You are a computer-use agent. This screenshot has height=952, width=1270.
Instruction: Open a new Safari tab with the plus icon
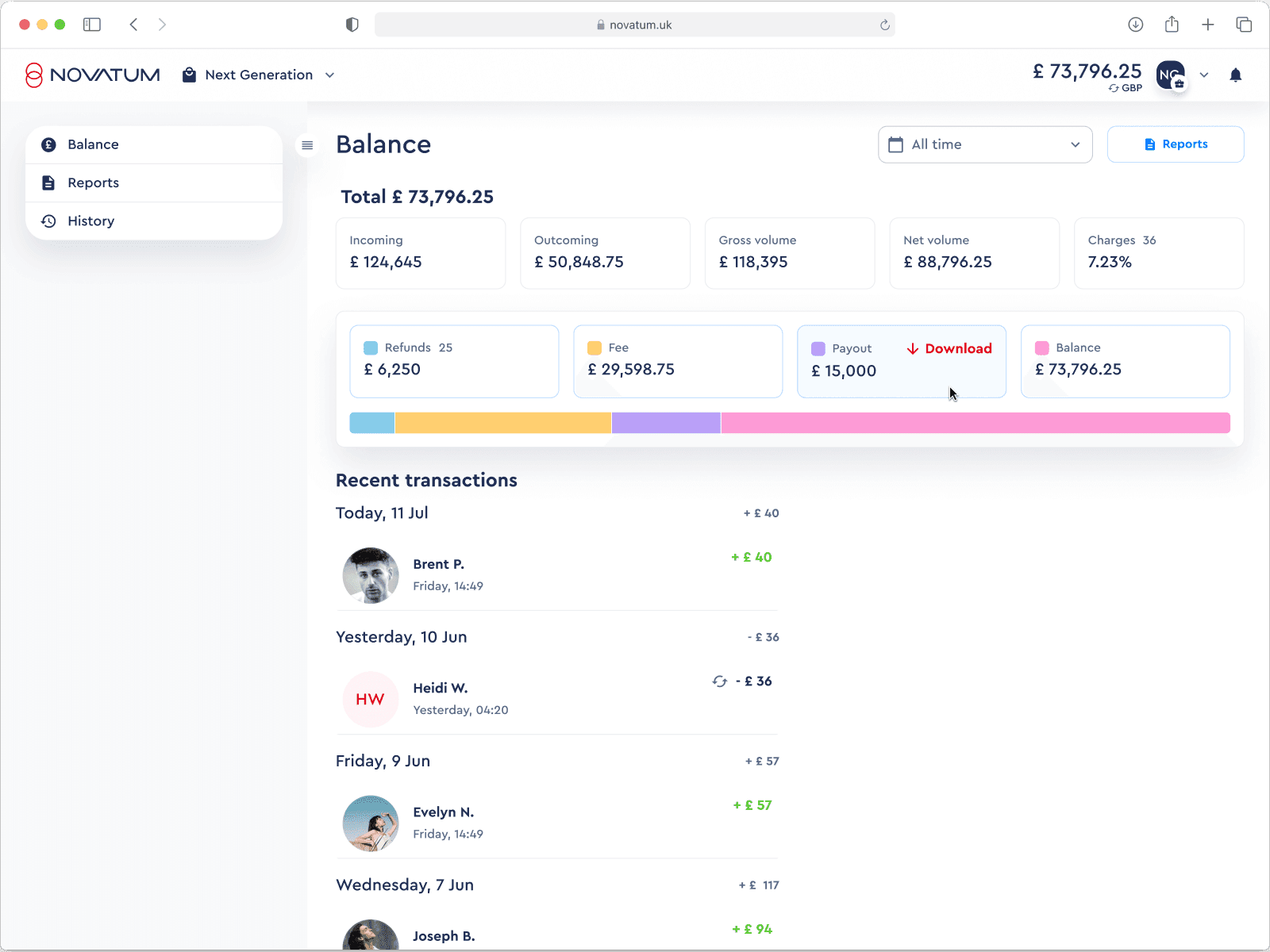(x=1208, y=25)
